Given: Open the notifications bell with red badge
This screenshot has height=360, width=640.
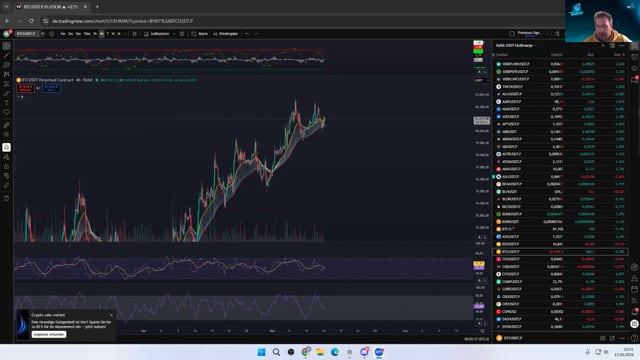Looking at the screenshot, I should point(634,312).
